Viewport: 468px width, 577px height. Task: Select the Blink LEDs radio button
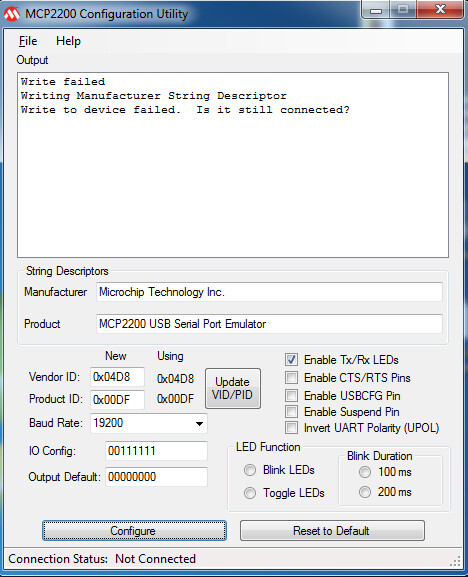[250, 470]
